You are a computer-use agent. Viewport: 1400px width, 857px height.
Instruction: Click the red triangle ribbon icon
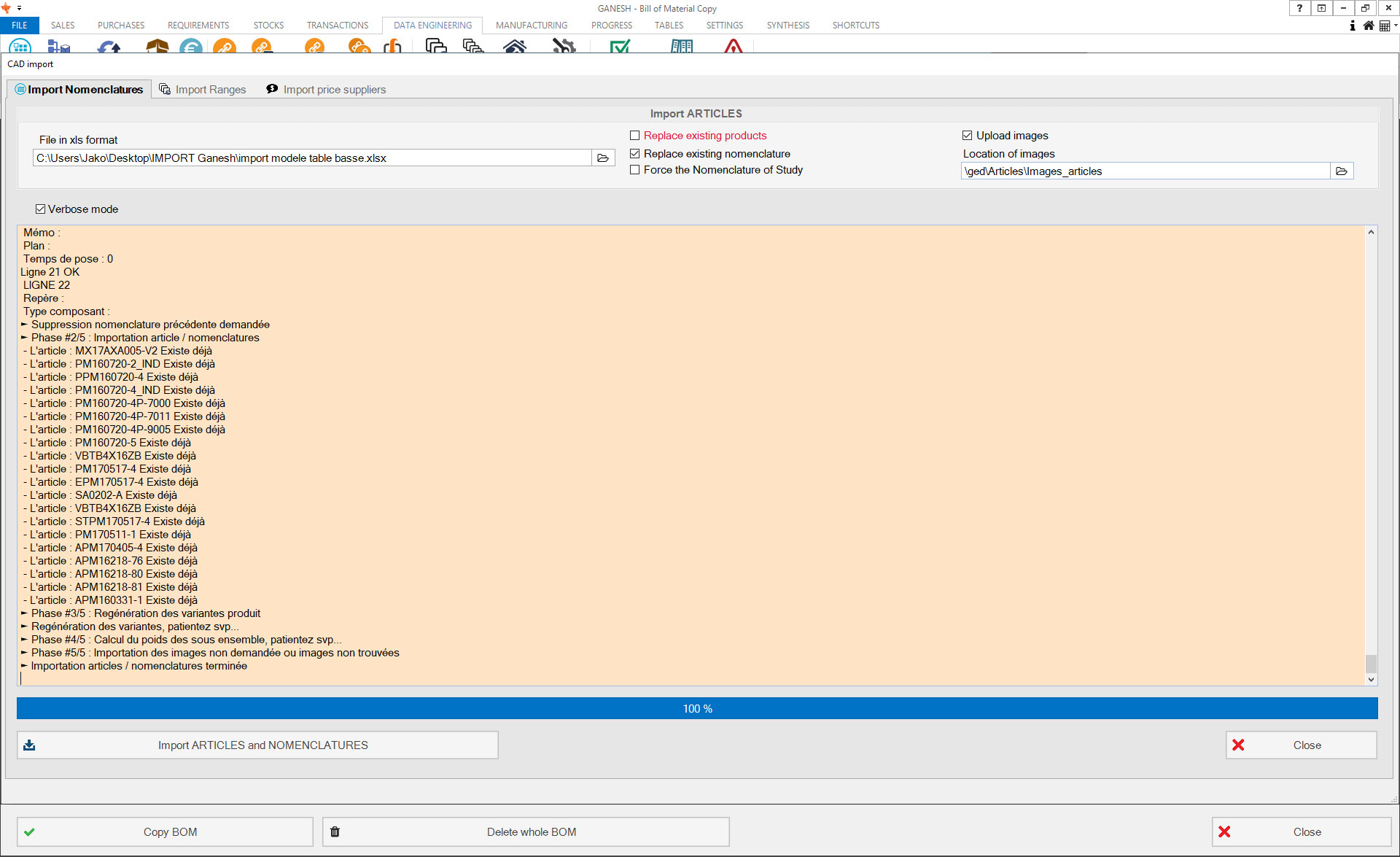(x=733, y=47)
